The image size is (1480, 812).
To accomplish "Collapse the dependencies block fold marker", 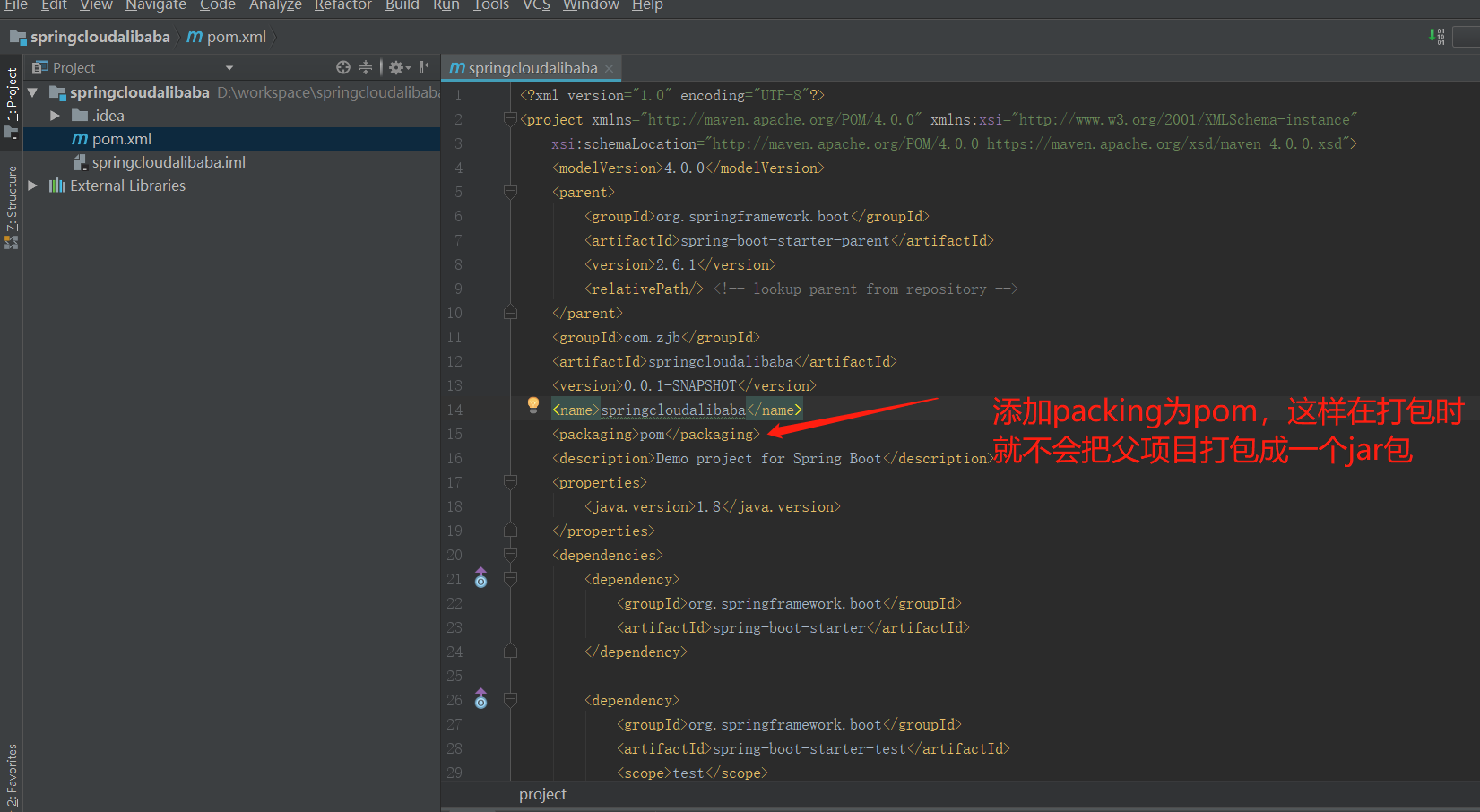I will tap(510, 554).
